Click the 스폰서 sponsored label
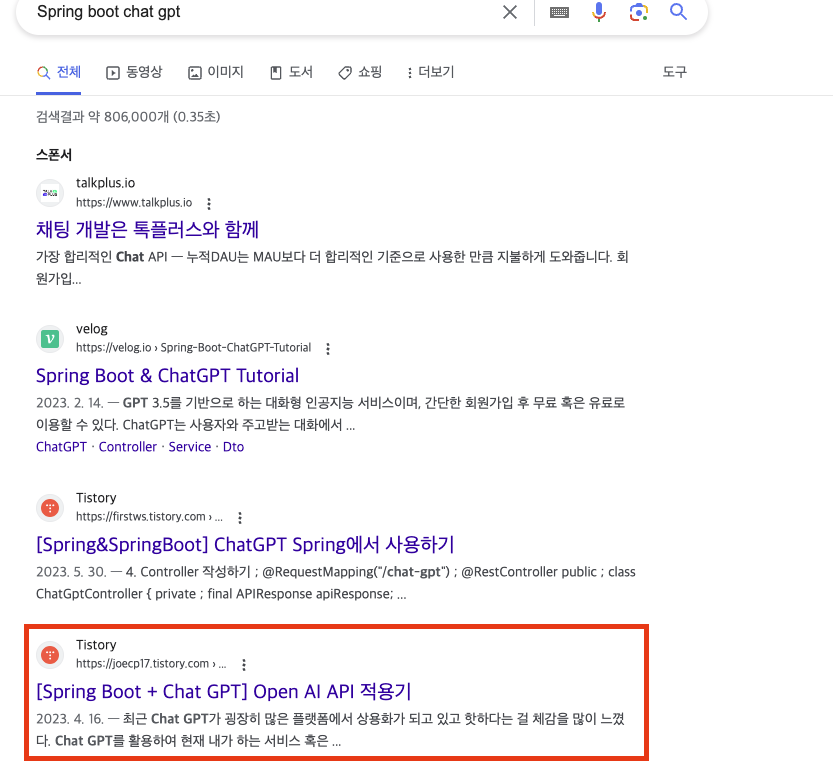The width and height of the screenshot is (833, 763). (x=54, y=155)
